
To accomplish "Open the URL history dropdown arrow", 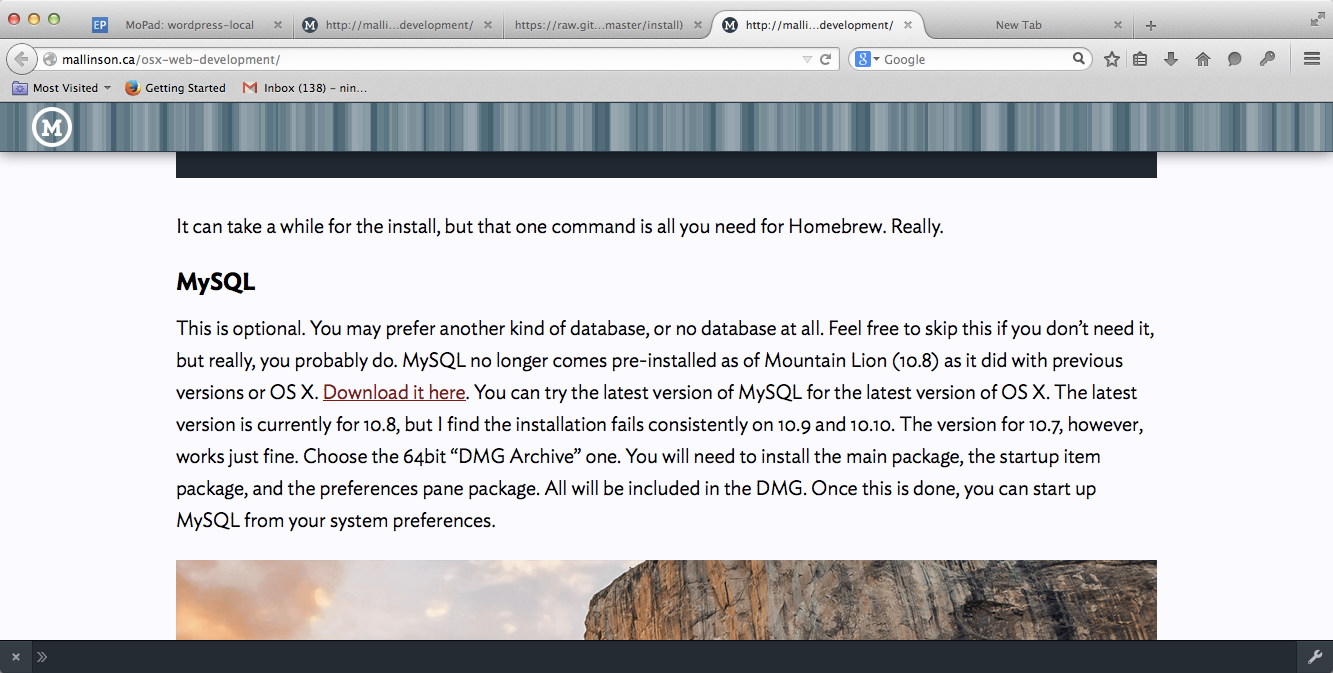I will [x=807, y=59].
